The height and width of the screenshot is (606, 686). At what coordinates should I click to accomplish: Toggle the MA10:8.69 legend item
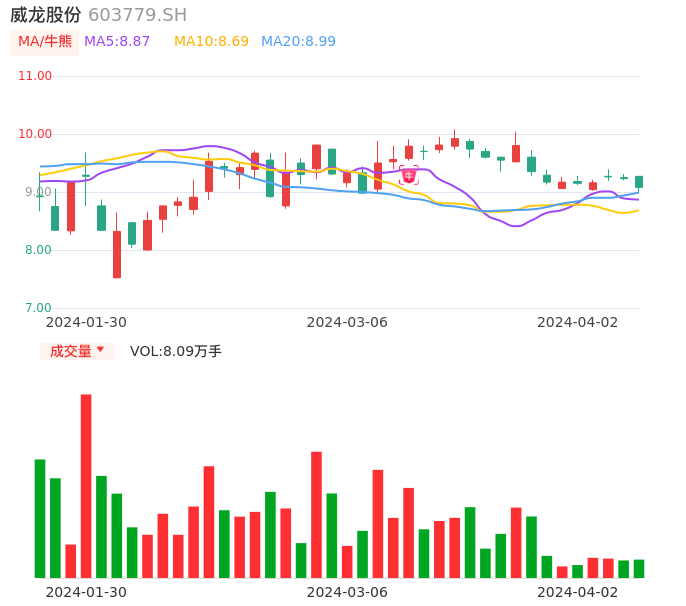pyautogui.click(x=211, y=42)
